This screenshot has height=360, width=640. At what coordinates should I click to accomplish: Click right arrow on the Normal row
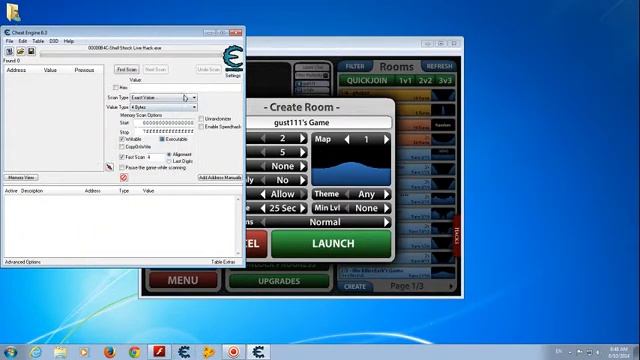tap(386, 222)
